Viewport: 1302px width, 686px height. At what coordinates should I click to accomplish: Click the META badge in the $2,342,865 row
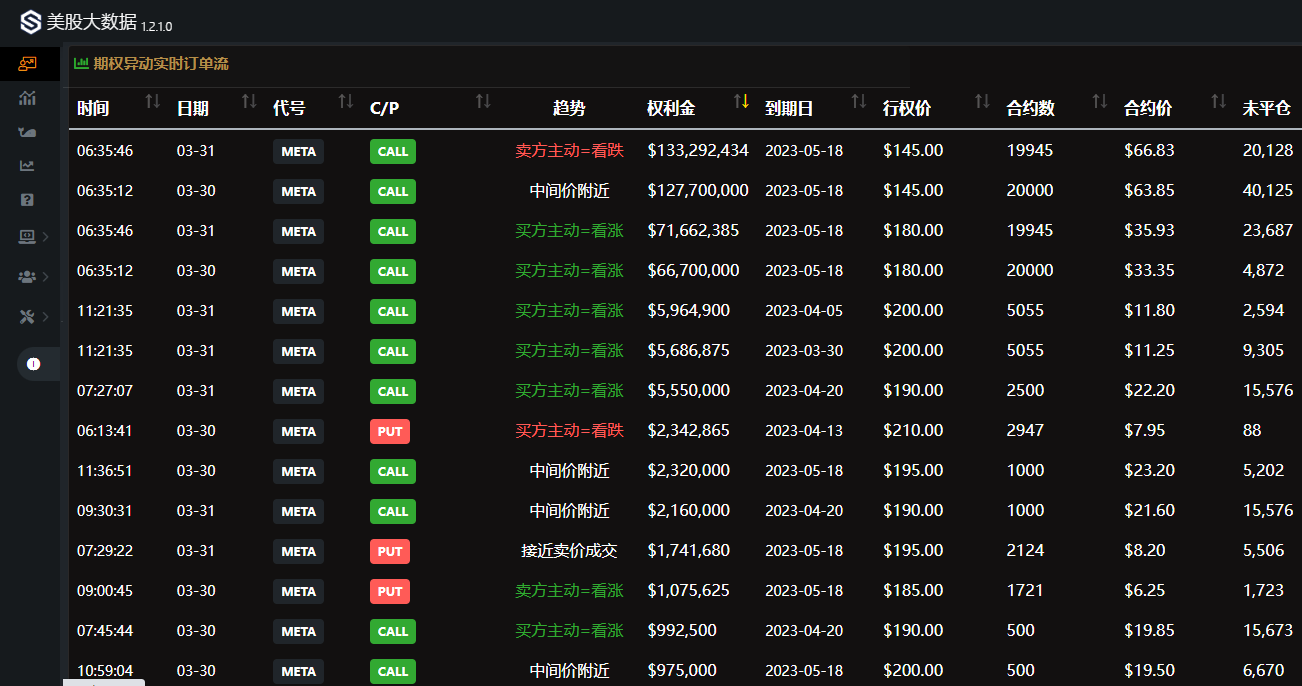[298, 431]
